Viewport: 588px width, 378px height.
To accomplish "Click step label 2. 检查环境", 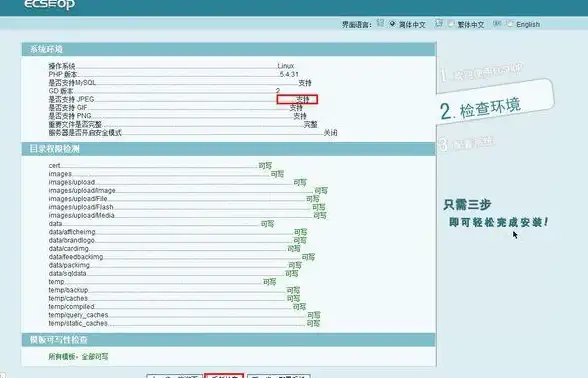I will point(481,109).
